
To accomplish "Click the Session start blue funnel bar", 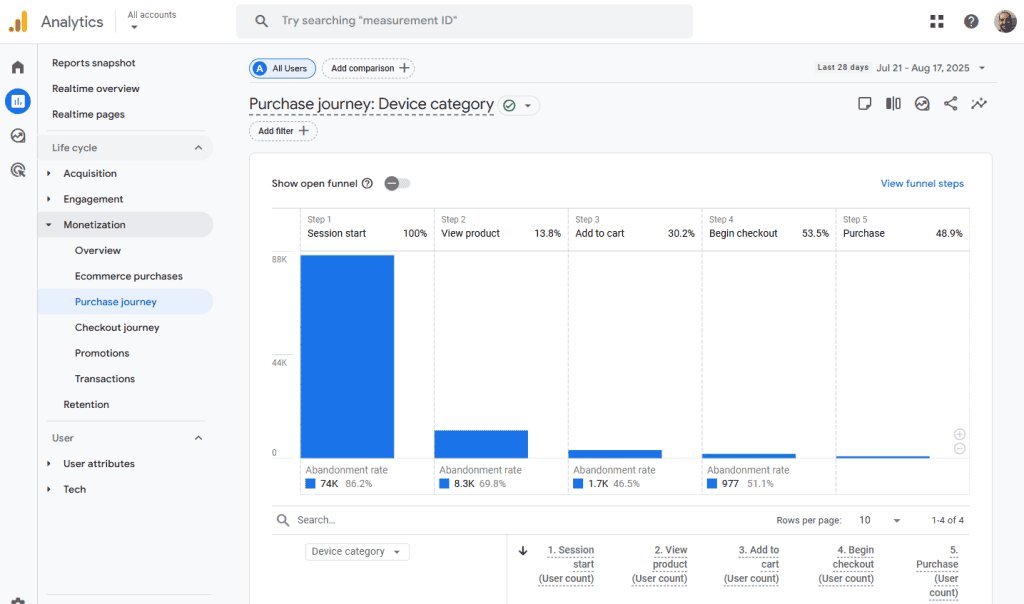I will (347, 356).
